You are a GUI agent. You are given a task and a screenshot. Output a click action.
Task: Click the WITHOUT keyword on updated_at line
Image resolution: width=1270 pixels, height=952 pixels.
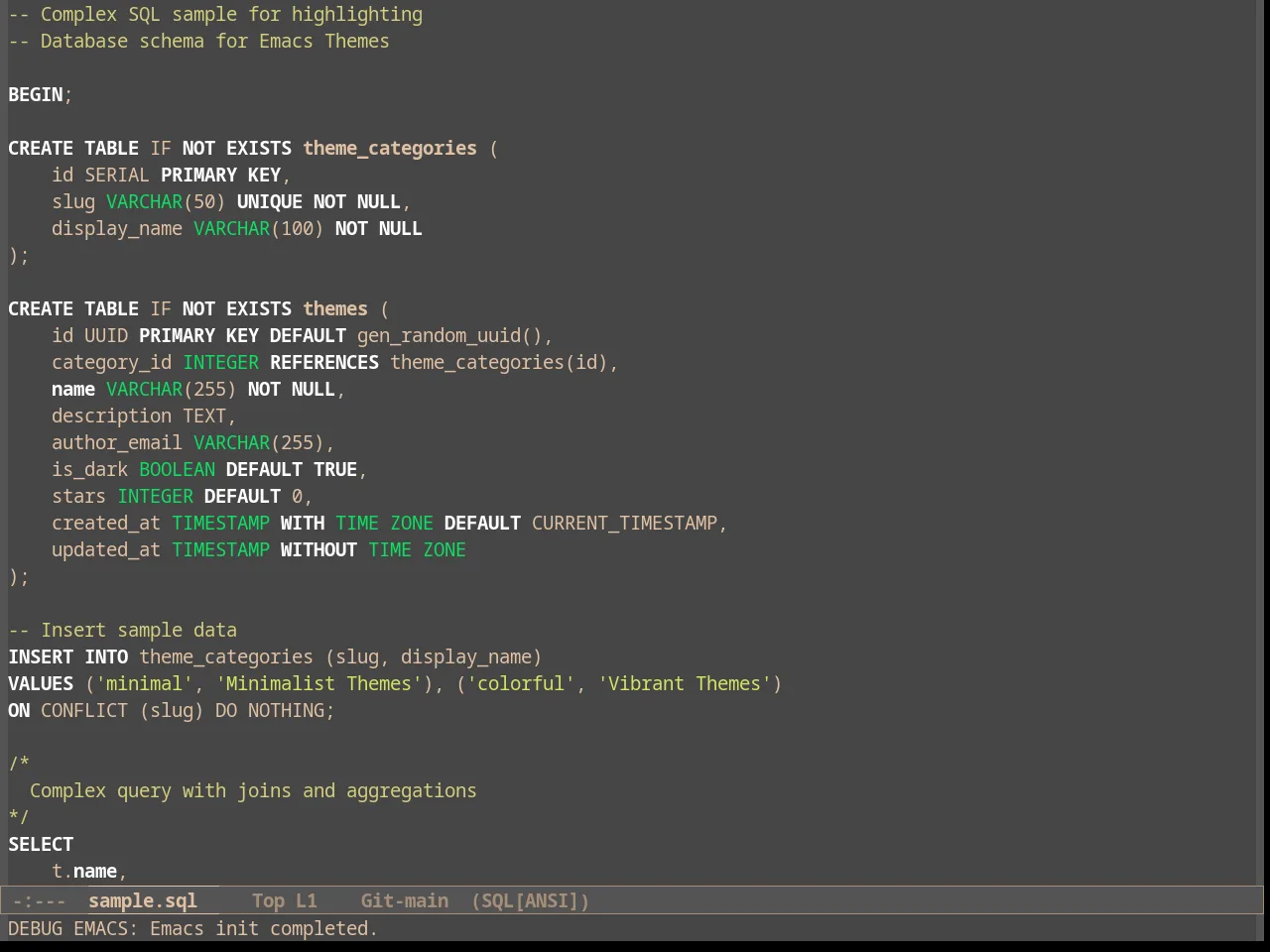(318, 549)
